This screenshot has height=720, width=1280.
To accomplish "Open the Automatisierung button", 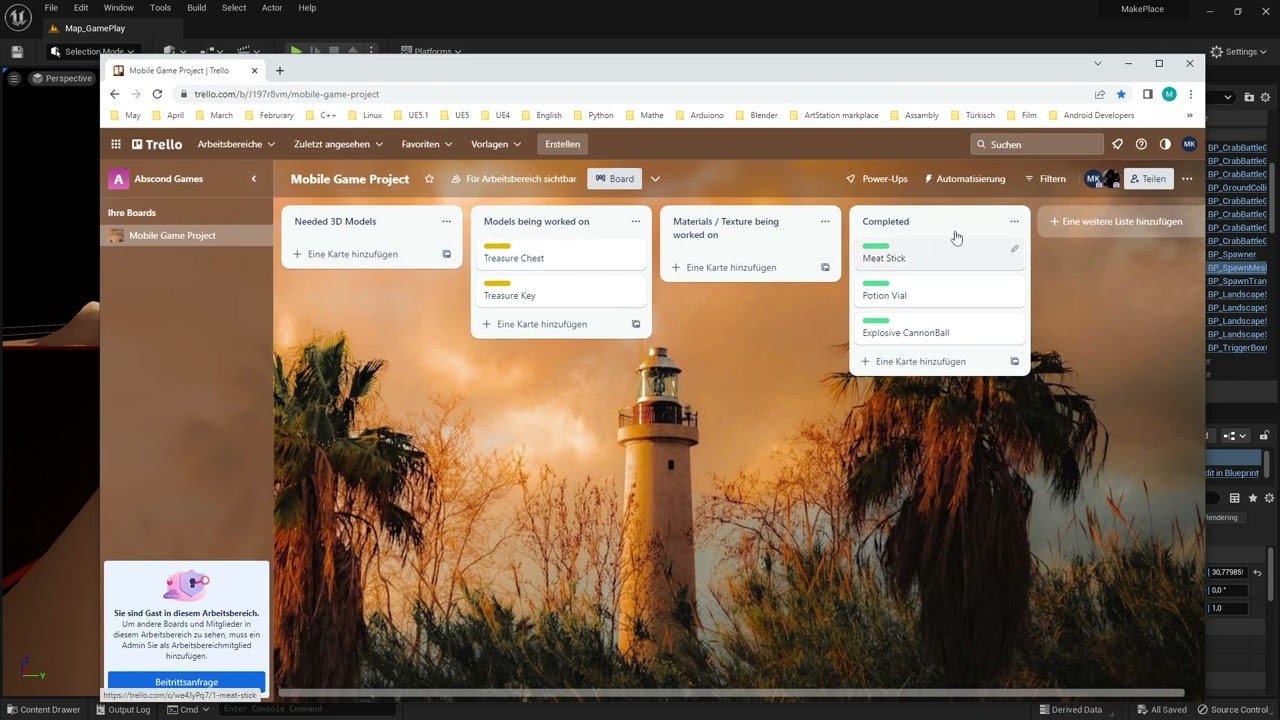I will 965,179.
